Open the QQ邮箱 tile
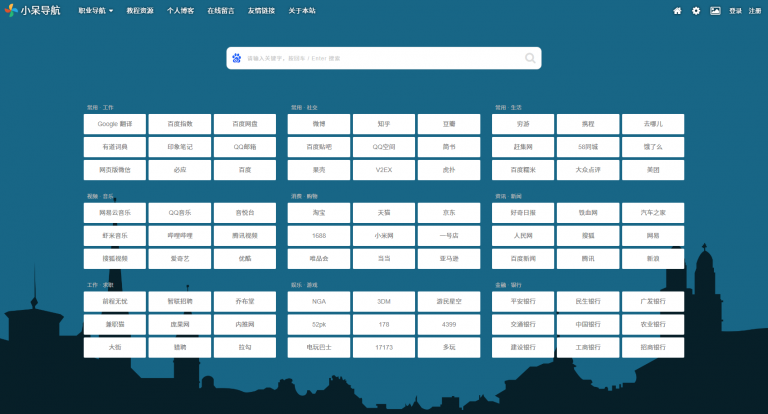 (245, 147)
